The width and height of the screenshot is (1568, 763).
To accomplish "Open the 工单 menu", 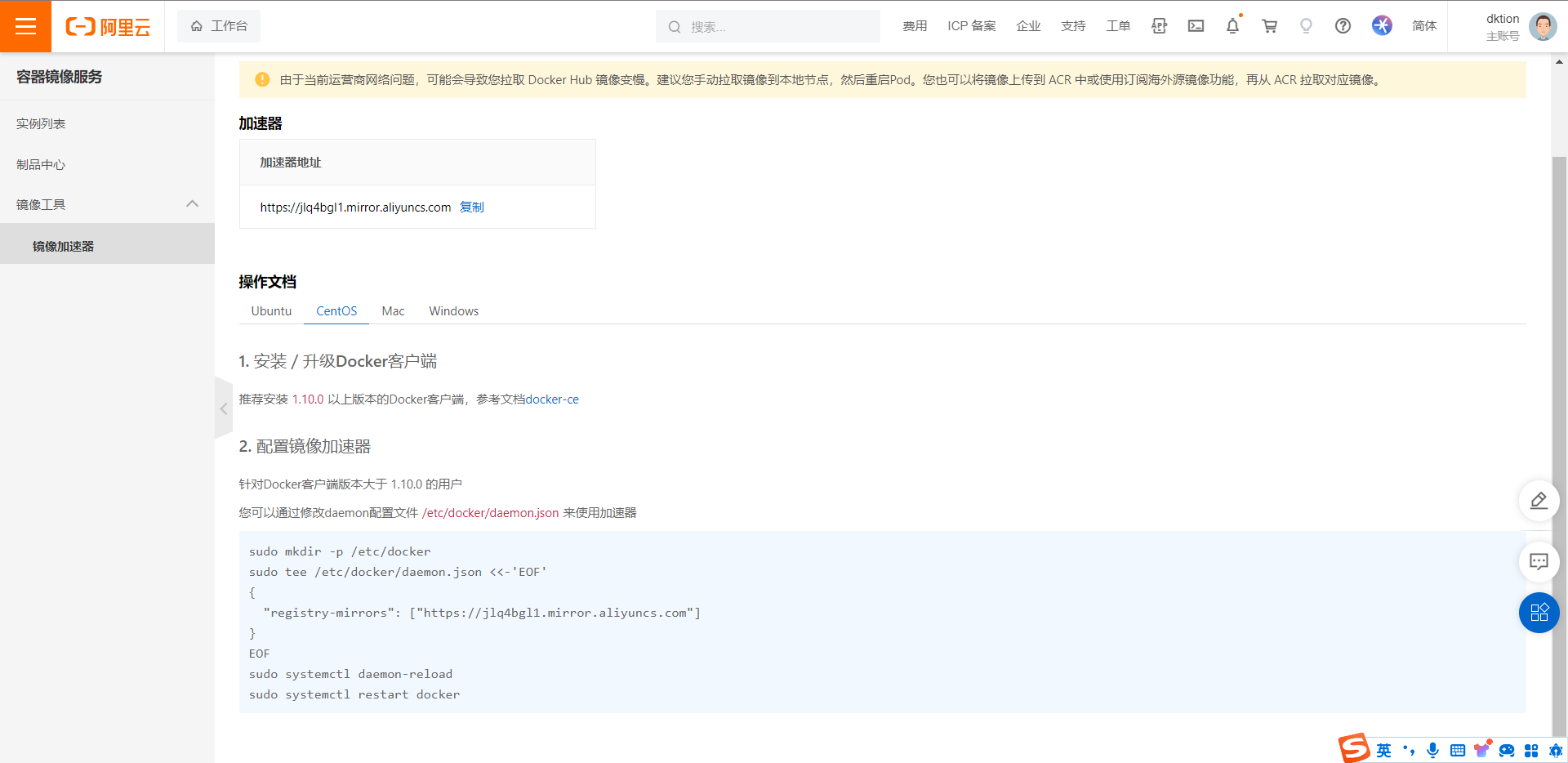I will tap(1118, 26).
